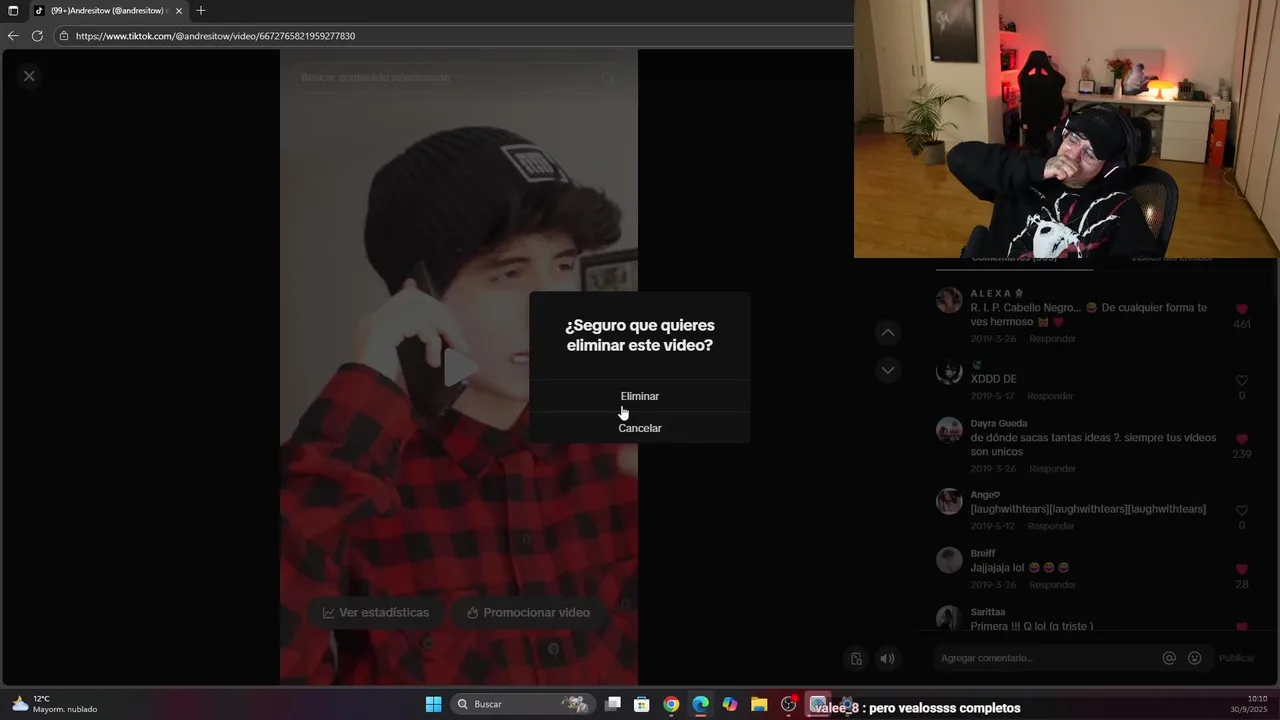Viewport: 1280px width, 720px height.
Task: Toggle the video volume speaker icon
Action: pos(887,658)
